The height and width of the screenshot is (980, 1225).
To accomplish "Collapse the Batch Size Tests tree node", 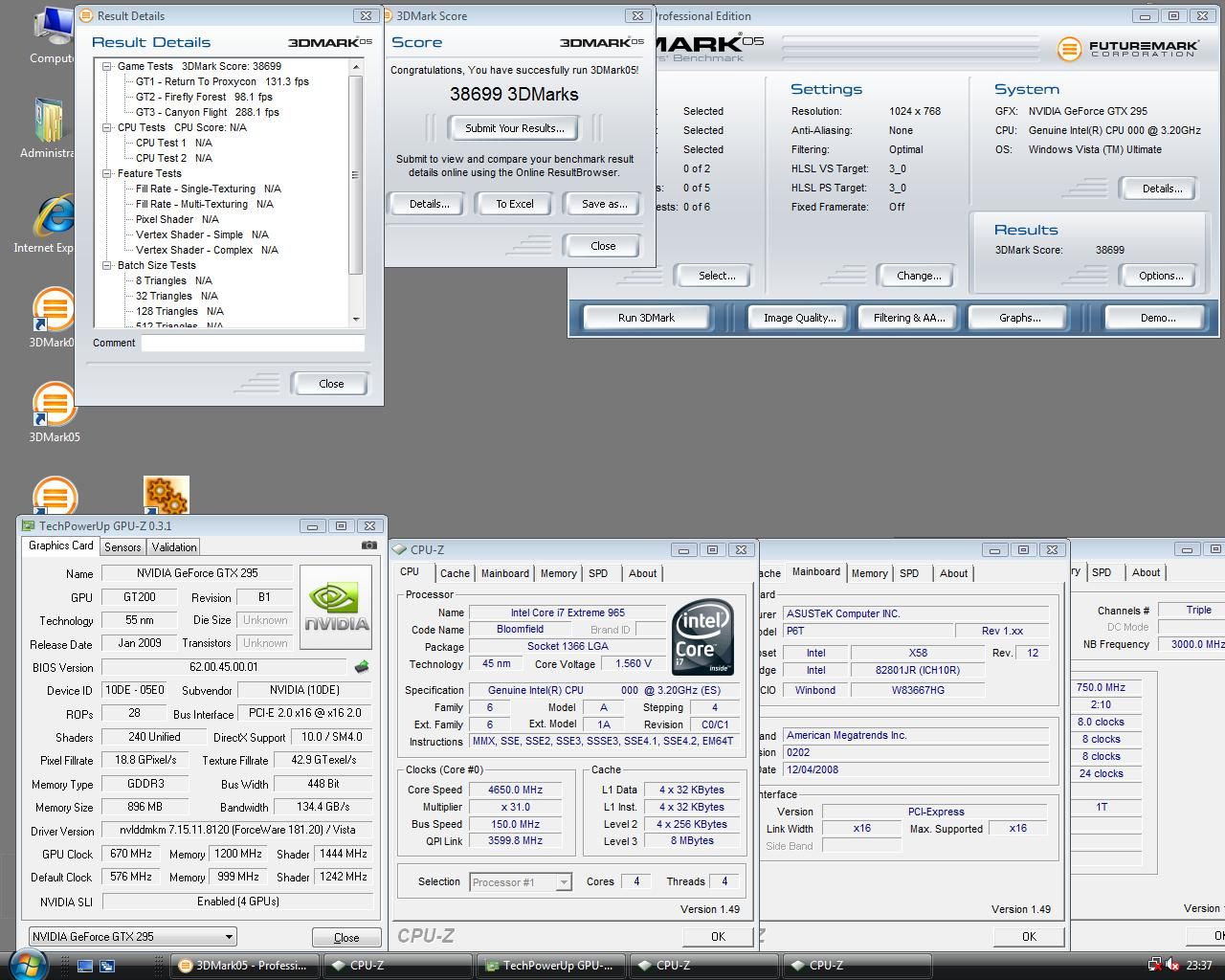I will point(108,265).
